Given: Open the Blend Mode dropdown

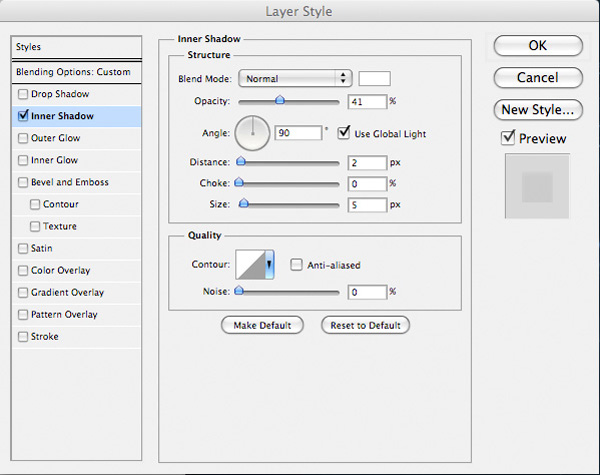Looking at the screenshot, I should (x=295, y=78).
